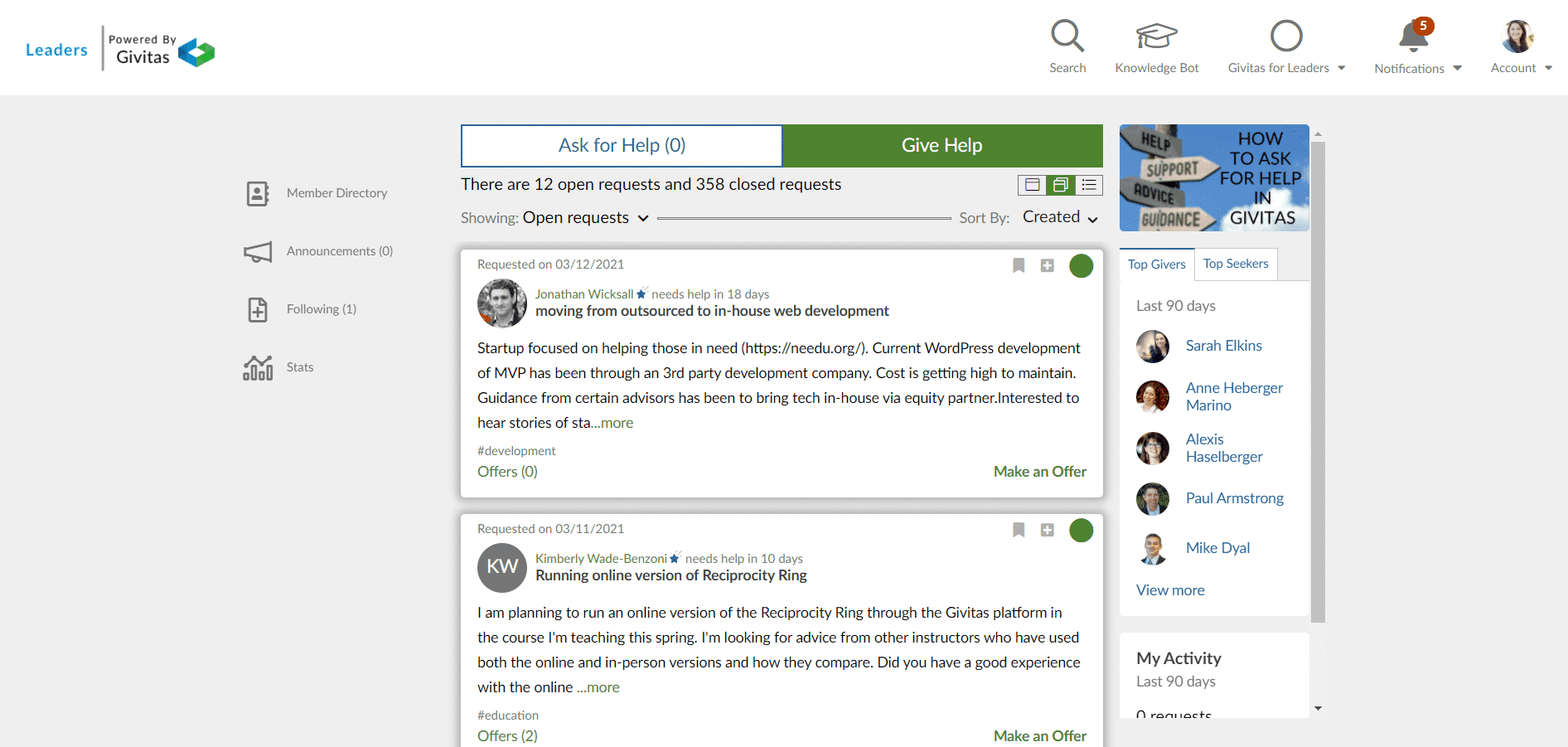Viewport: 1568px width, 747px height.
Task: Expand Kimberly's request text with ...more
Action: [598, 687]
